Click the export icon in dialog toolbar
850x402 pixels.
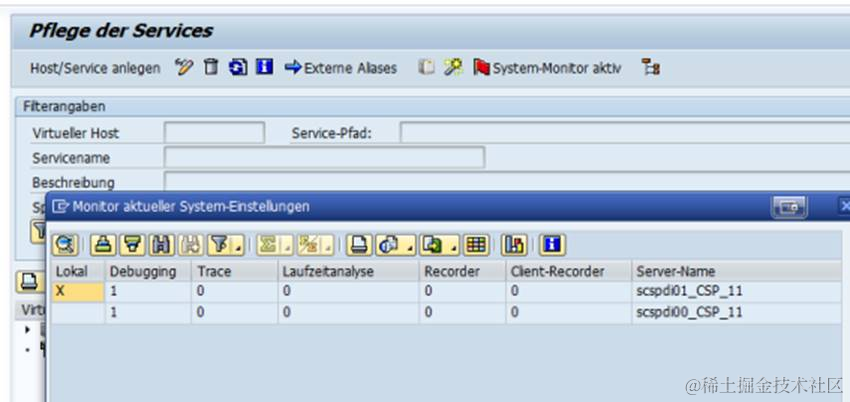click(x=433, y=245)
